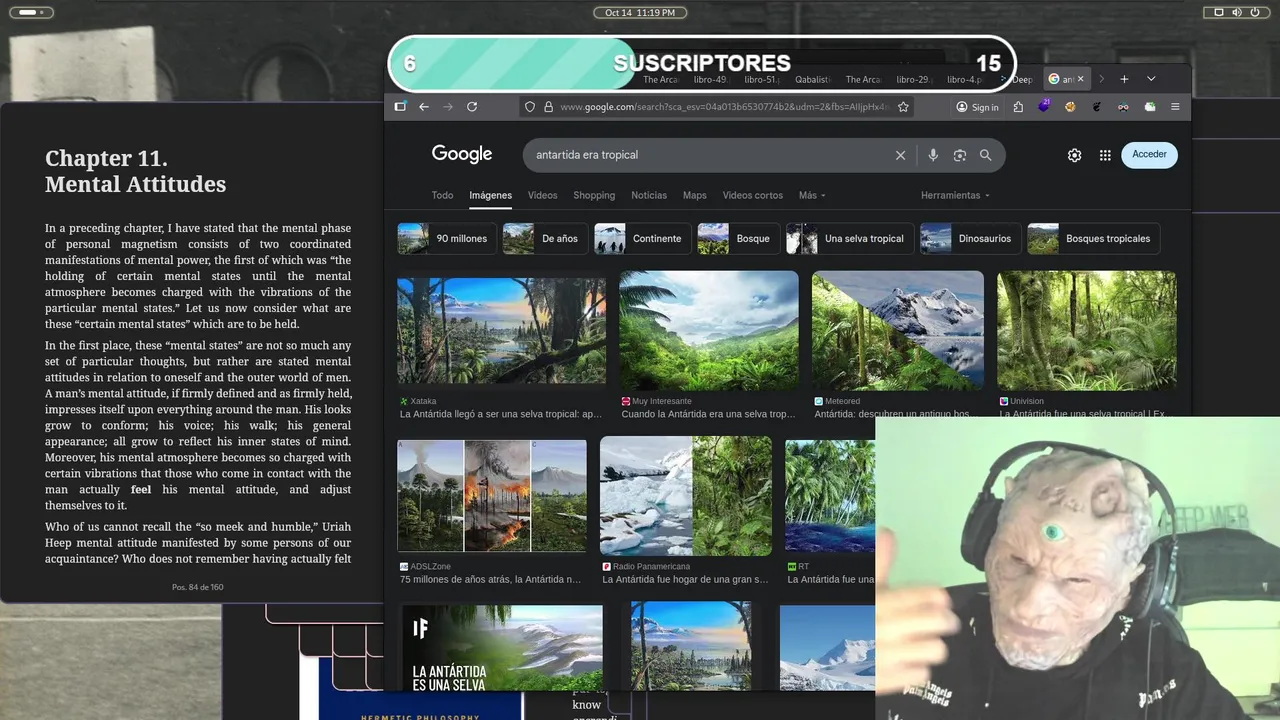Screen dimensions: 1280x720
Task: Toggle the Firefox sidebar icon
Action: (400, 107)
